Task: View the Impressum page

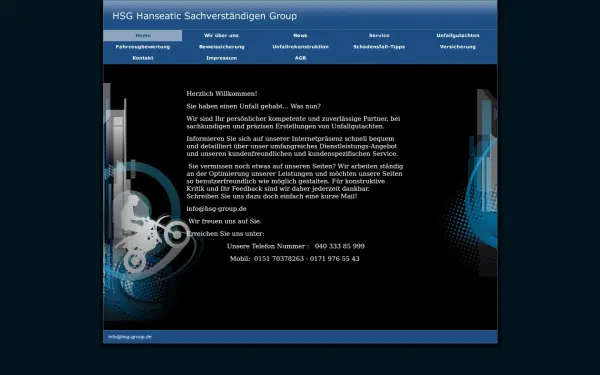Action: (x=222, y=58)
